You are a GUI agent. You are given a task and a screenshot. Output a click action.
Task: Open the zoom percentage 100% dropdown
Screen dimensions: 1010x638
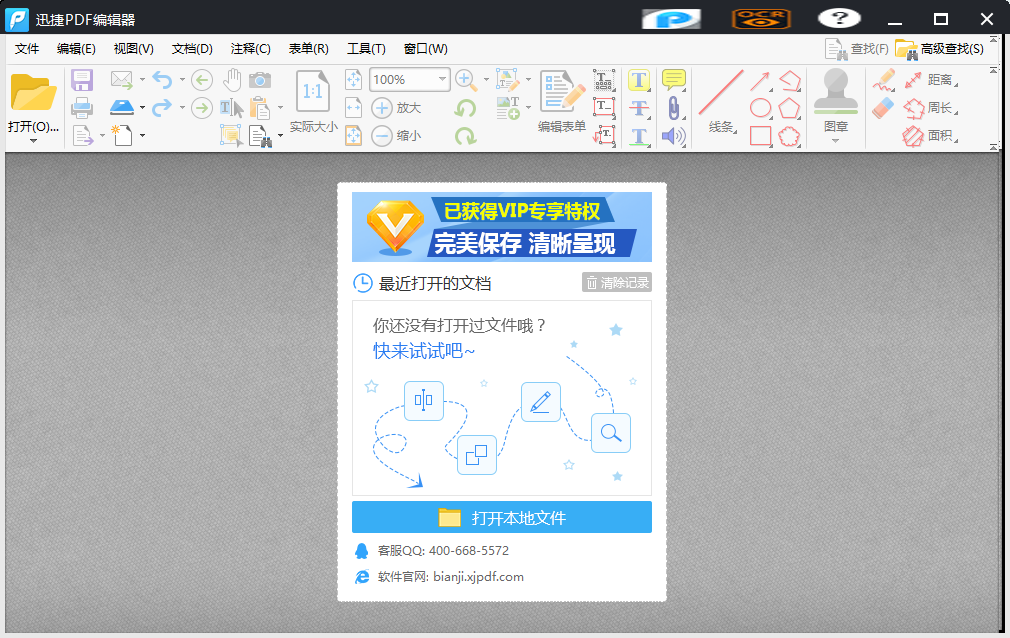tap(442, 79)
